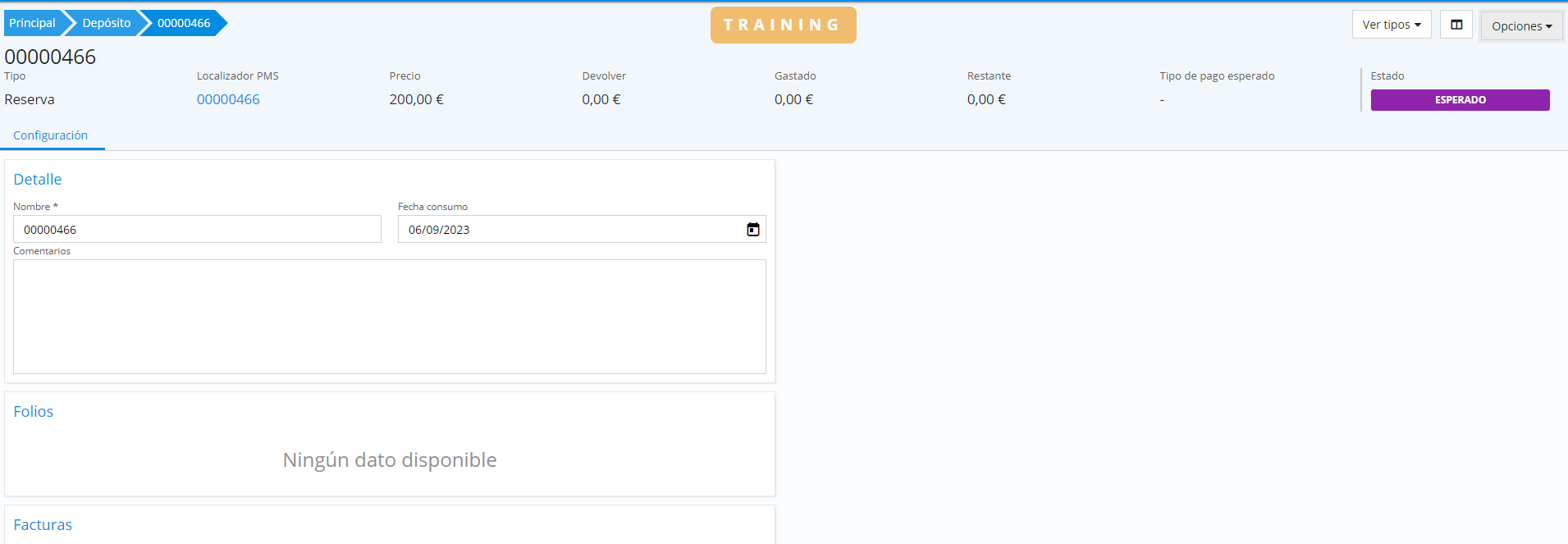Click the TRAINING banner
Image resolution: width=1568 pixels, height=544 pixels.
783,25
